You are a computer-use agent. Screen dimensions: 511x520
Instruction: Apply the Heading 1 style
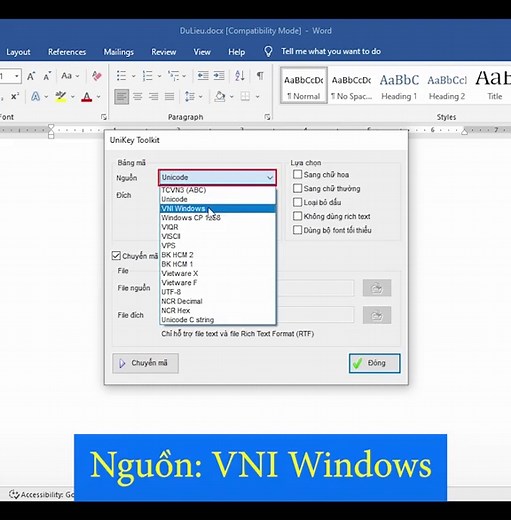point(399,86)
